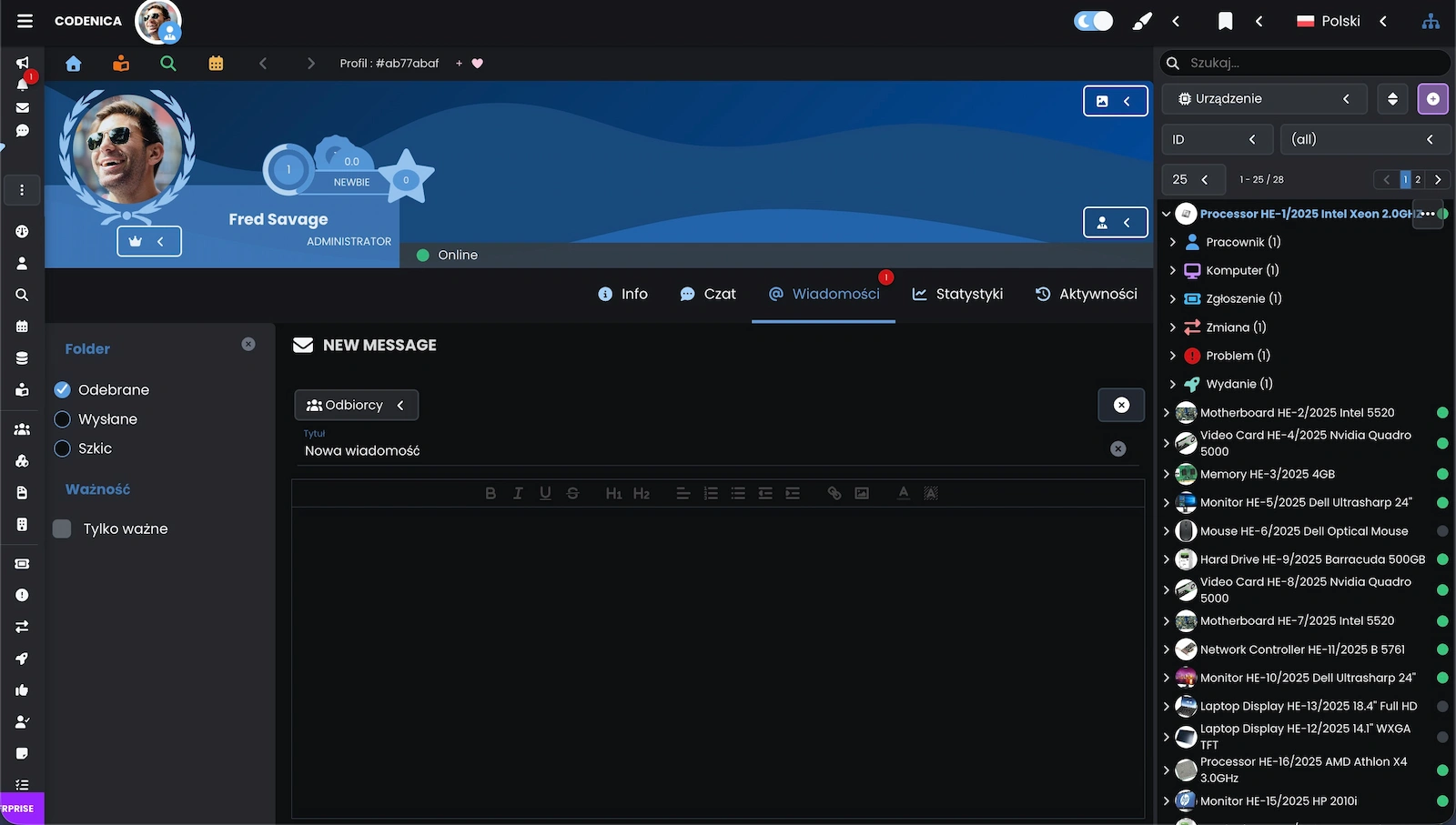Go to page 2 of device list
1456x825 pixels.
[x=1418, y=180]
